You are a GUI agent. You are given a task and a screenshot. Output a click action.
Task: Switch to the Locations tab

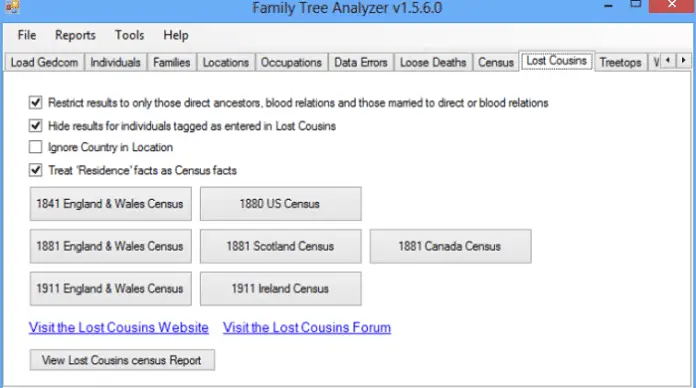(225, 63)
